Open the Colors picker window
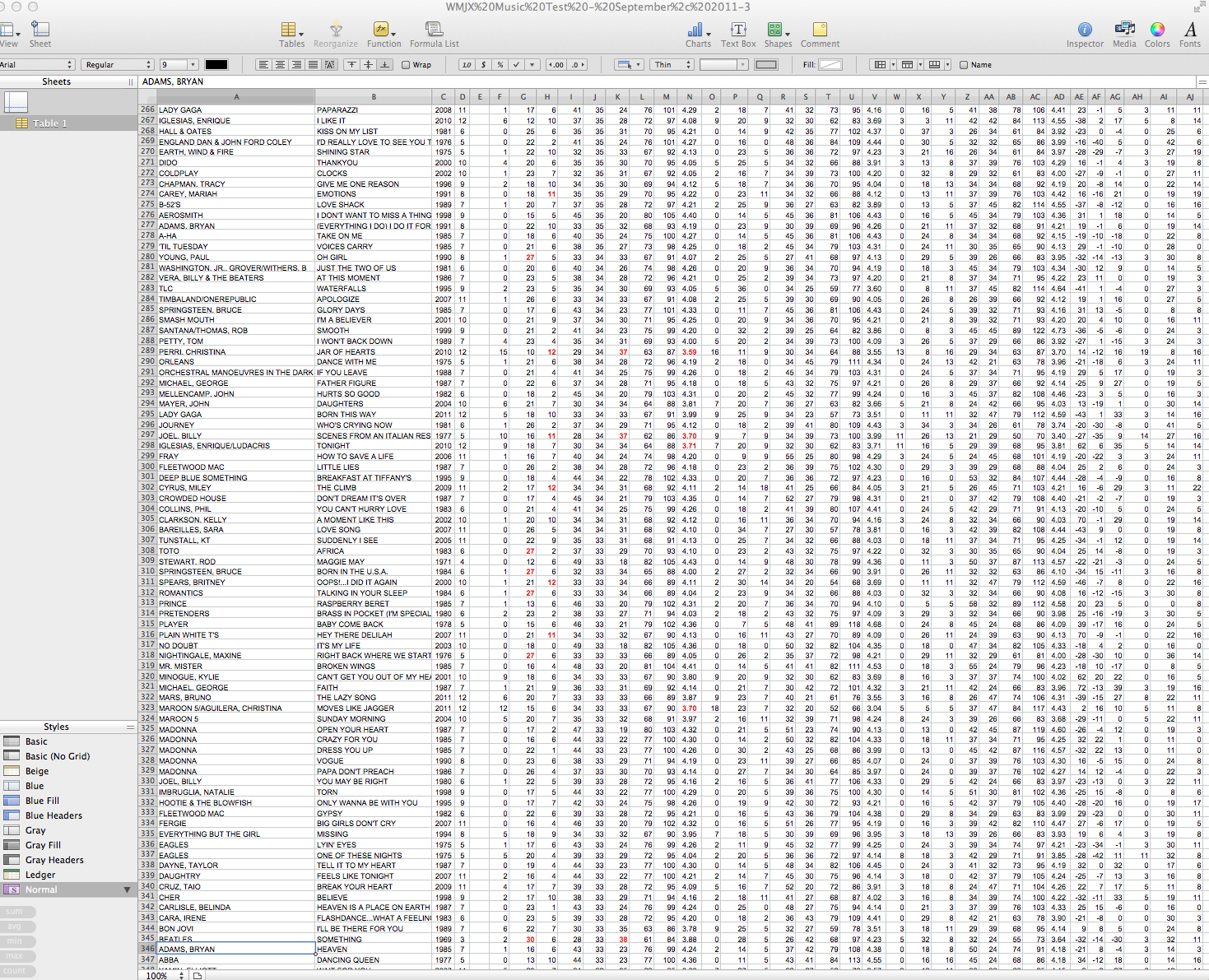 1157,34
